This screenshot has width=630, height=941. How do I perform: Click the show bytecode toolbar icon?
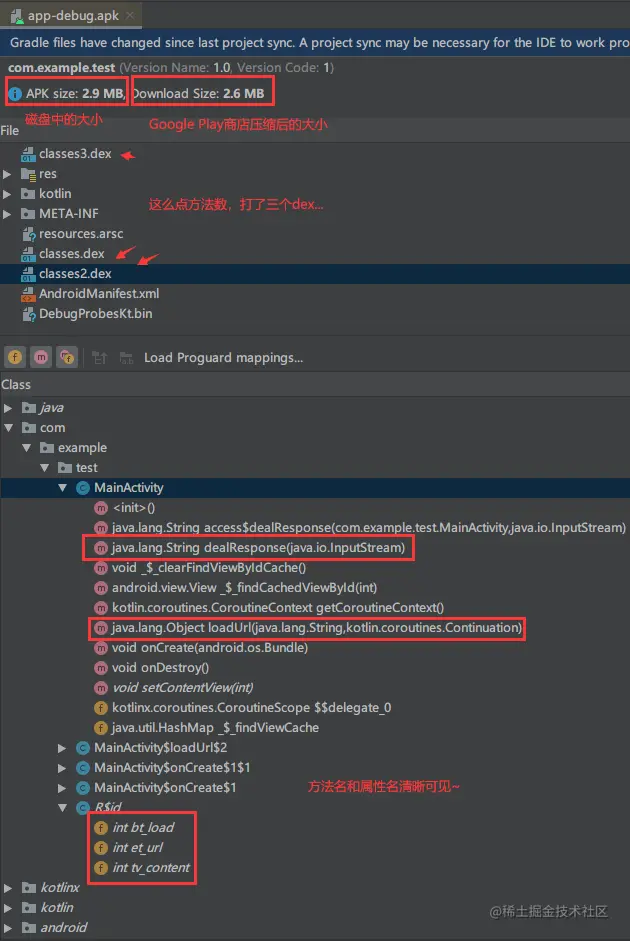pos(100,358)
